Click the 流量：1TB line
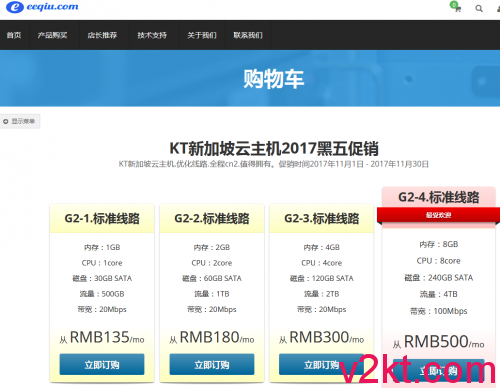 click(x=212, y=294)
